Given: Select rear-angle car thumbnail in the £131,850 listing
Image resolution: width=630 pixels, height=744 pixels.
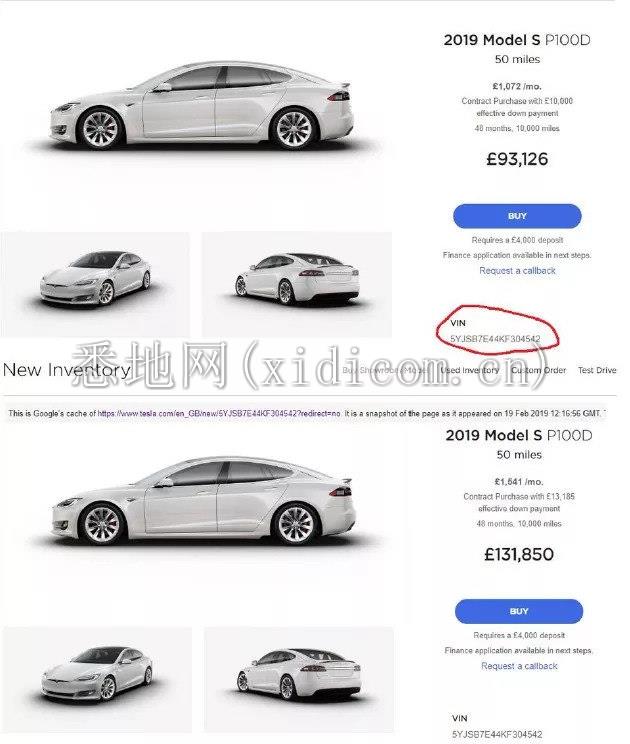Looking at the screenshot, I should pos(299,679).
